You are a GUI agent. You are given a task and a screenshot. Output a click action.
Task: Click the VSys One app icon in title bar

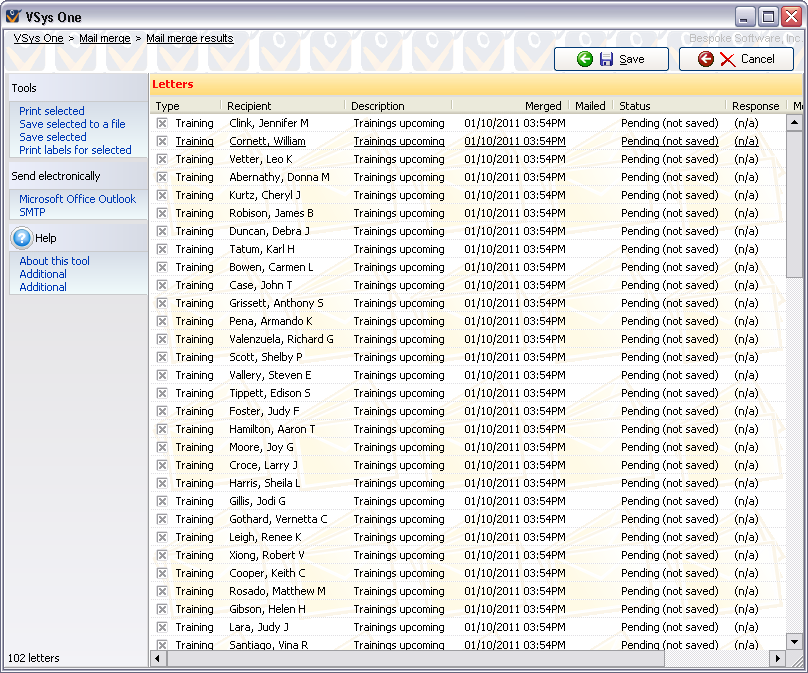coord(13,16)
